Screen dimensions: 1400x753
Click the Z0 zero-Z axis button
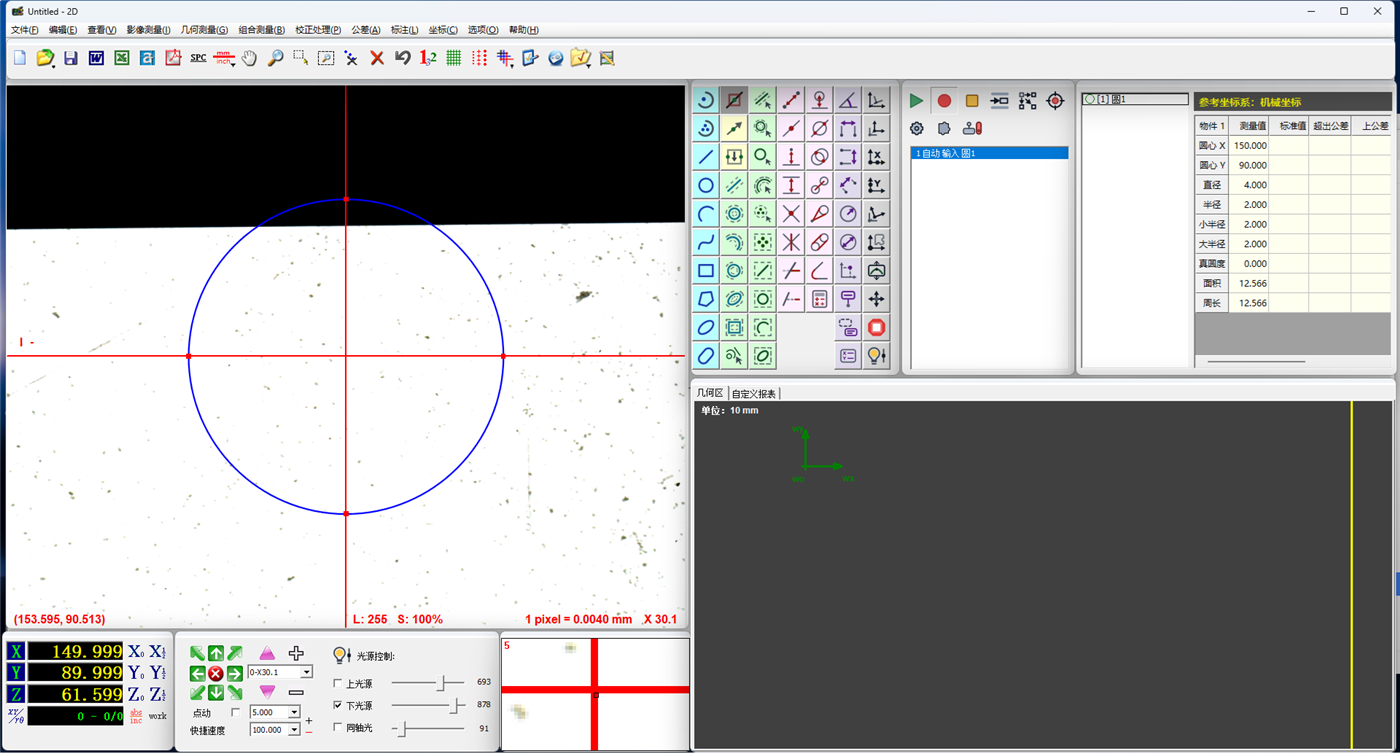[x=135, y=694]
